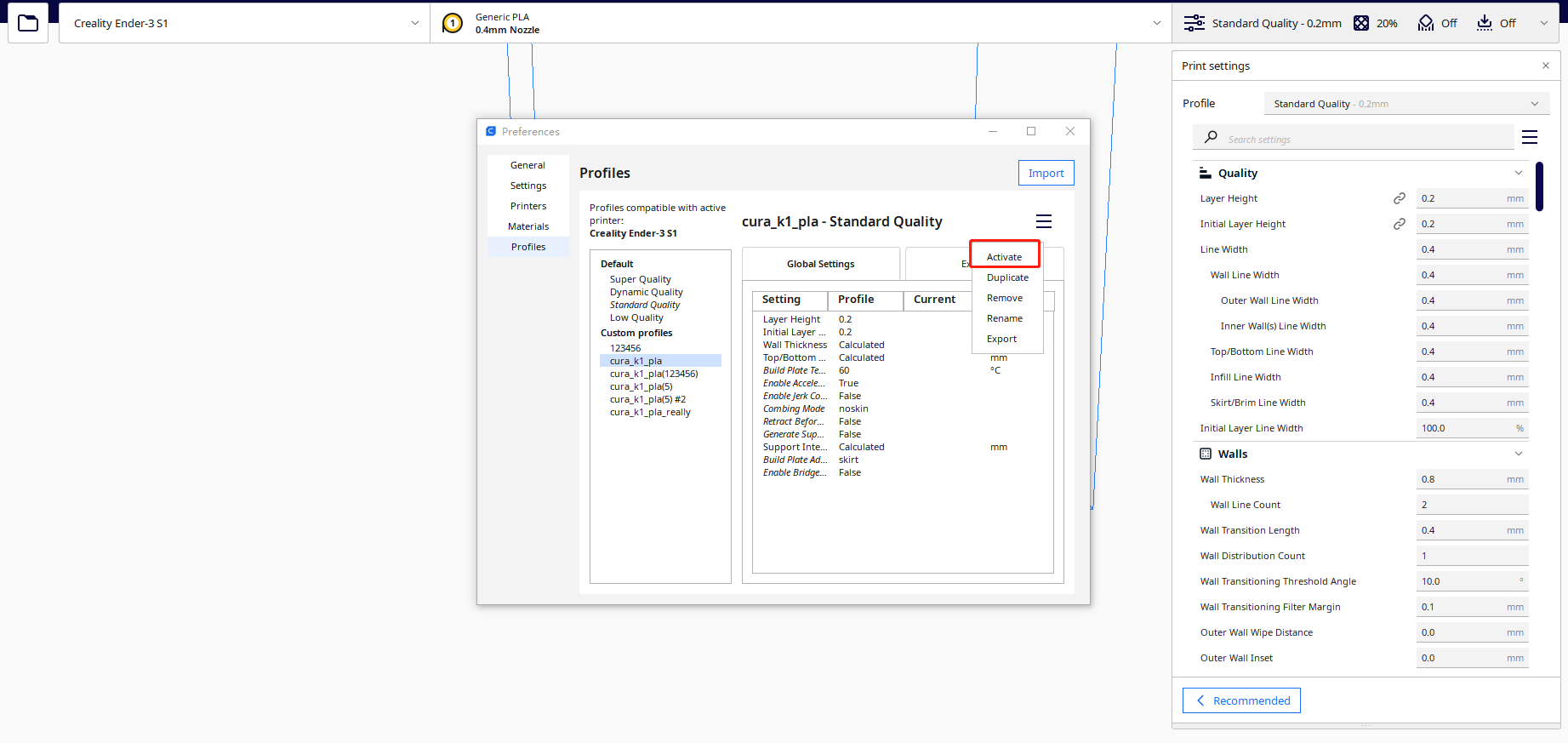This screenshot has height=743, width=1568.
Task: Click Layer Height link icon
Action: point(1400,198)
